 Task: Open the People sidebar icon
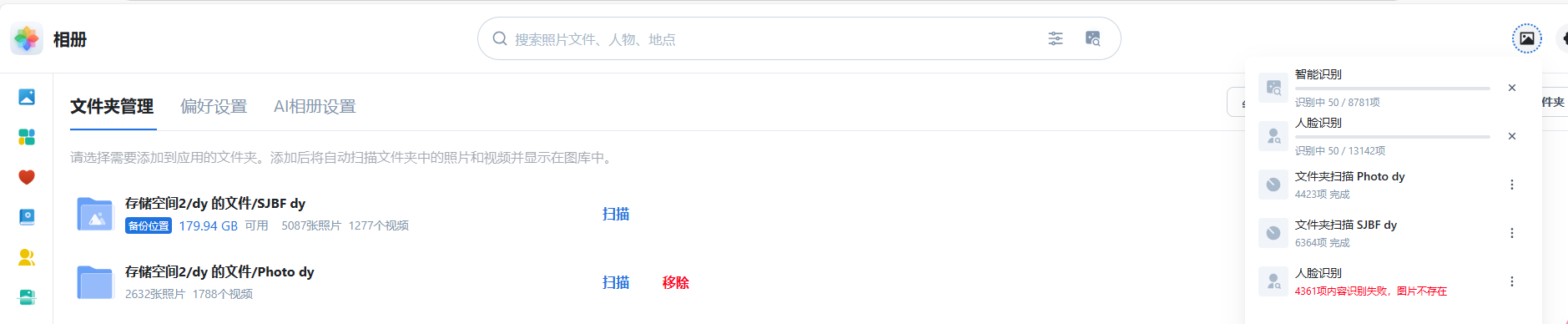click(27, 257)
